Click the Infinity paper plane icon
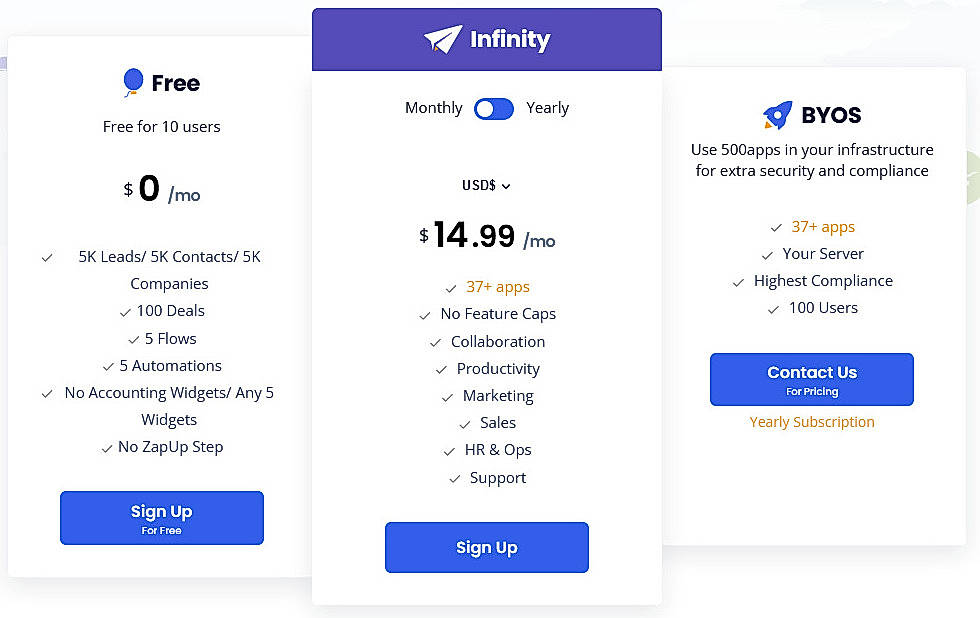Viewport: 980px width, 618px height. click(443, 40)
